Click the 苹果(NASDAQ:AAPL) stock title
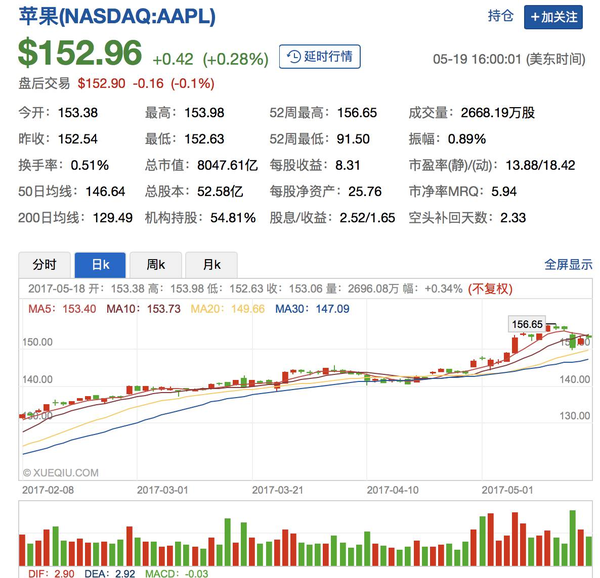The height and width of the screenshot is (578, 600). click(x=117, y=17)
